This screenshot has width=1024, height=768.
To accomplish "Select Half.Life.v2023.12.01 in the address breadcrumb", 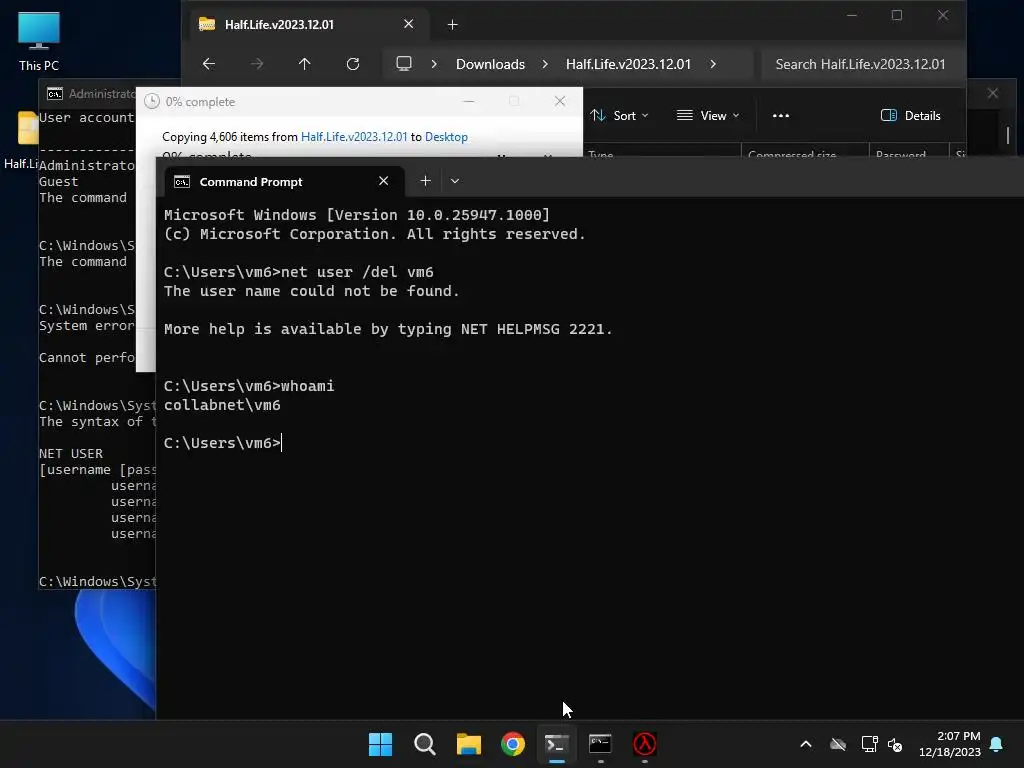I will [x=628, y=64].
